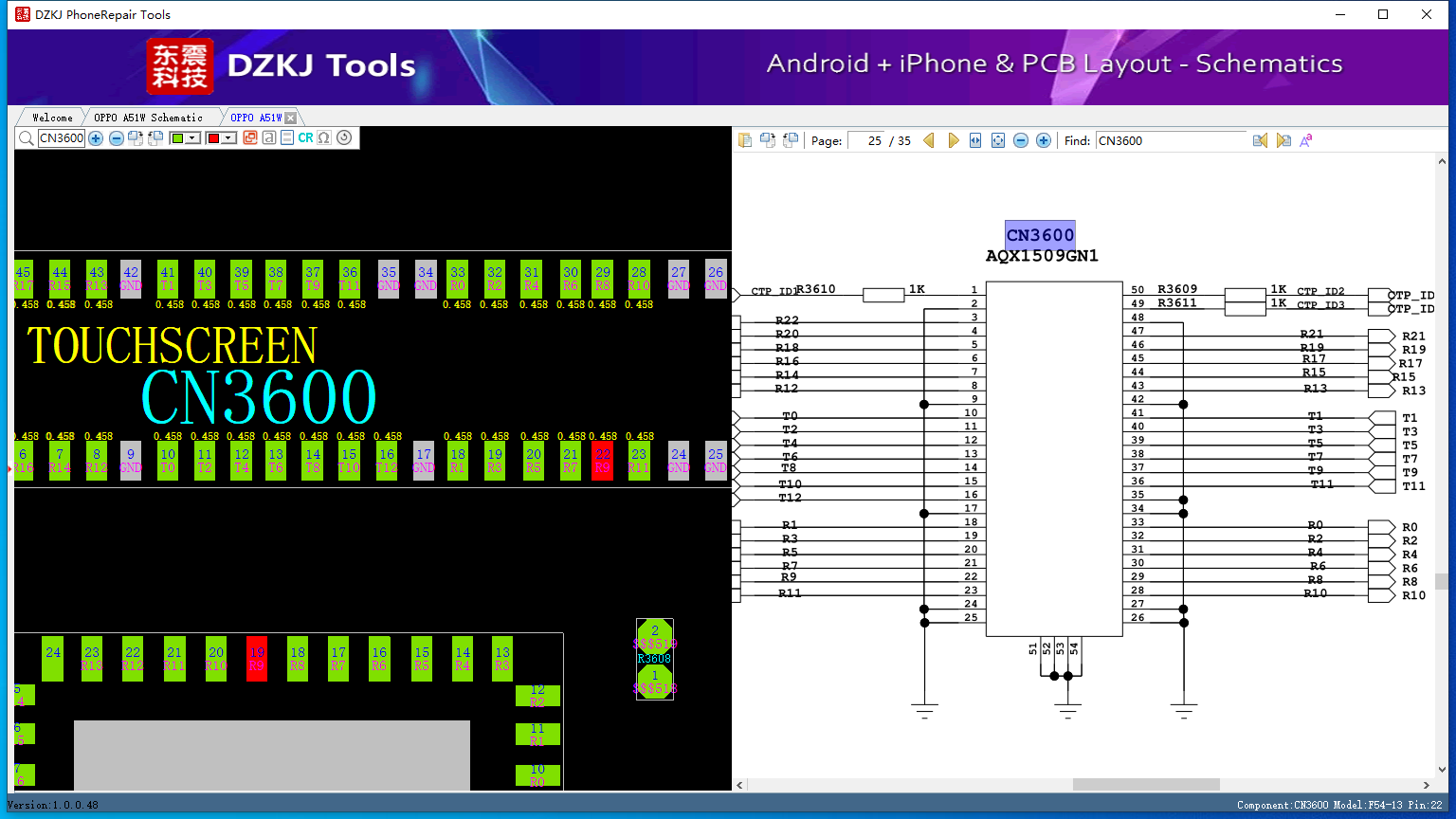Viewport: 1456px width, 819px height.
Task: Click the schematic copy page icon
Action: pos(745,140)
